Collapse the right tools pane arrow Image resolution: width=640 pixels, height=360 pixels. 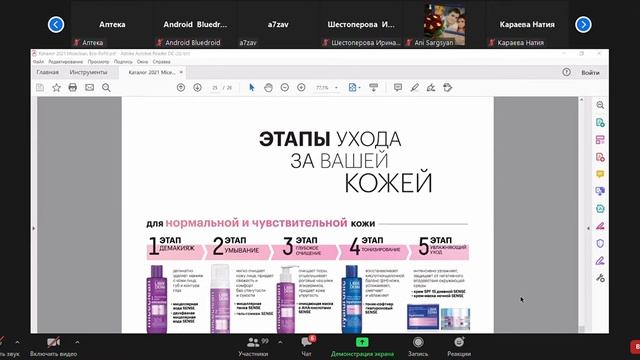(x=588, y=228)
